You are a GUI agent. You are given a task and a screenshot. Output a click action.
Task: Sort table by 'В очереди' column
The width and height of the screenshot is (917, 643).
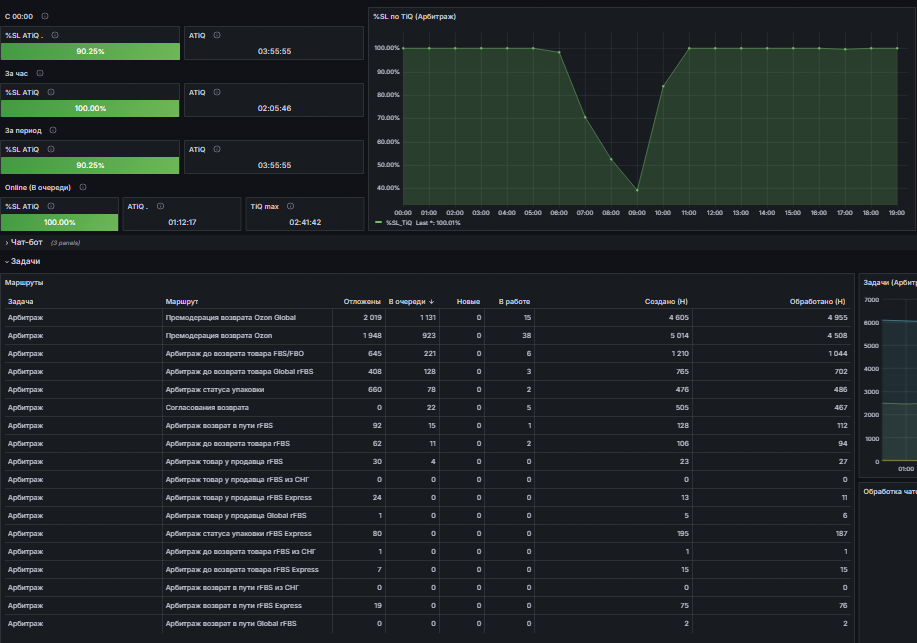coord(411,301)
